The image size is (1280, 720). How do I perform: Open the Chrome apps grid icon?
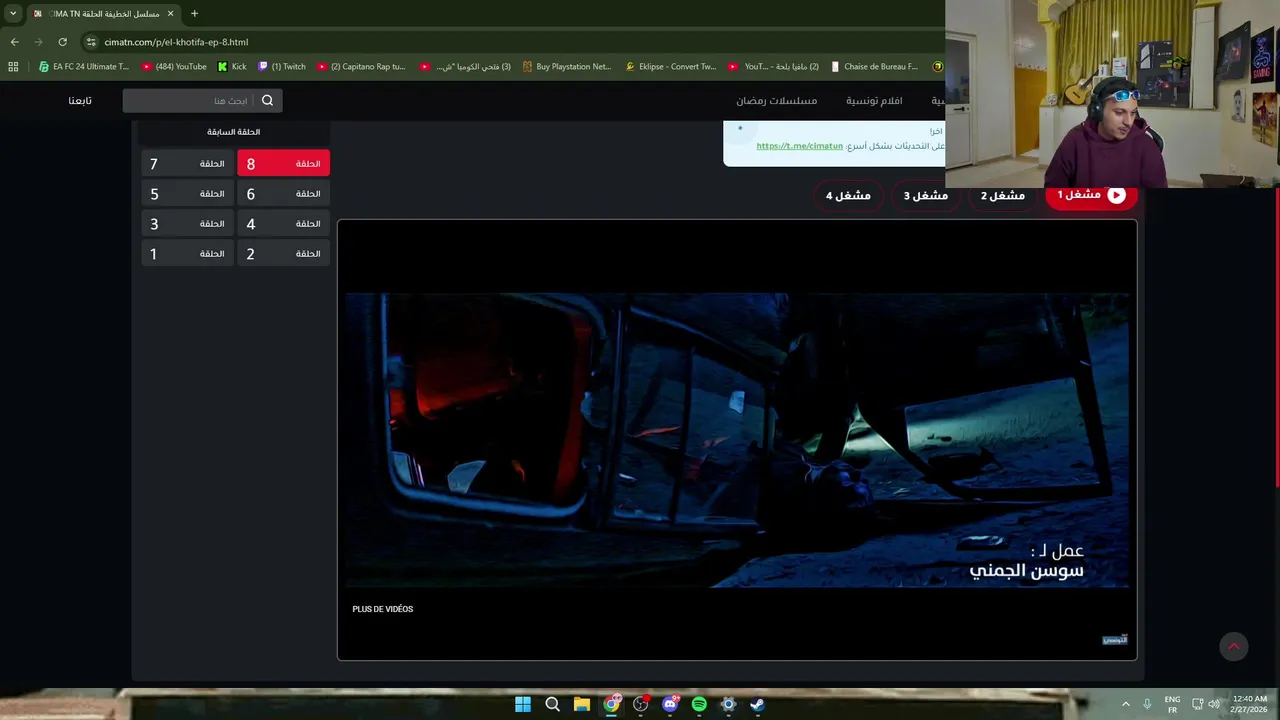[13, 67]
